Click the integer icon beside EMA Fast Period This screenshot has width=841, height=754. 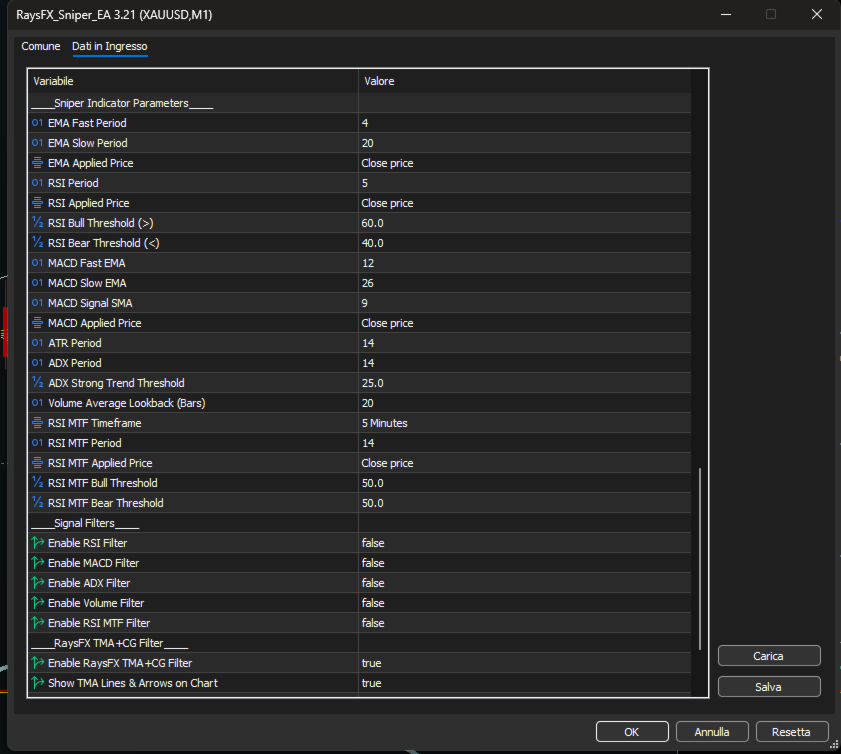[x=37, y=123]
